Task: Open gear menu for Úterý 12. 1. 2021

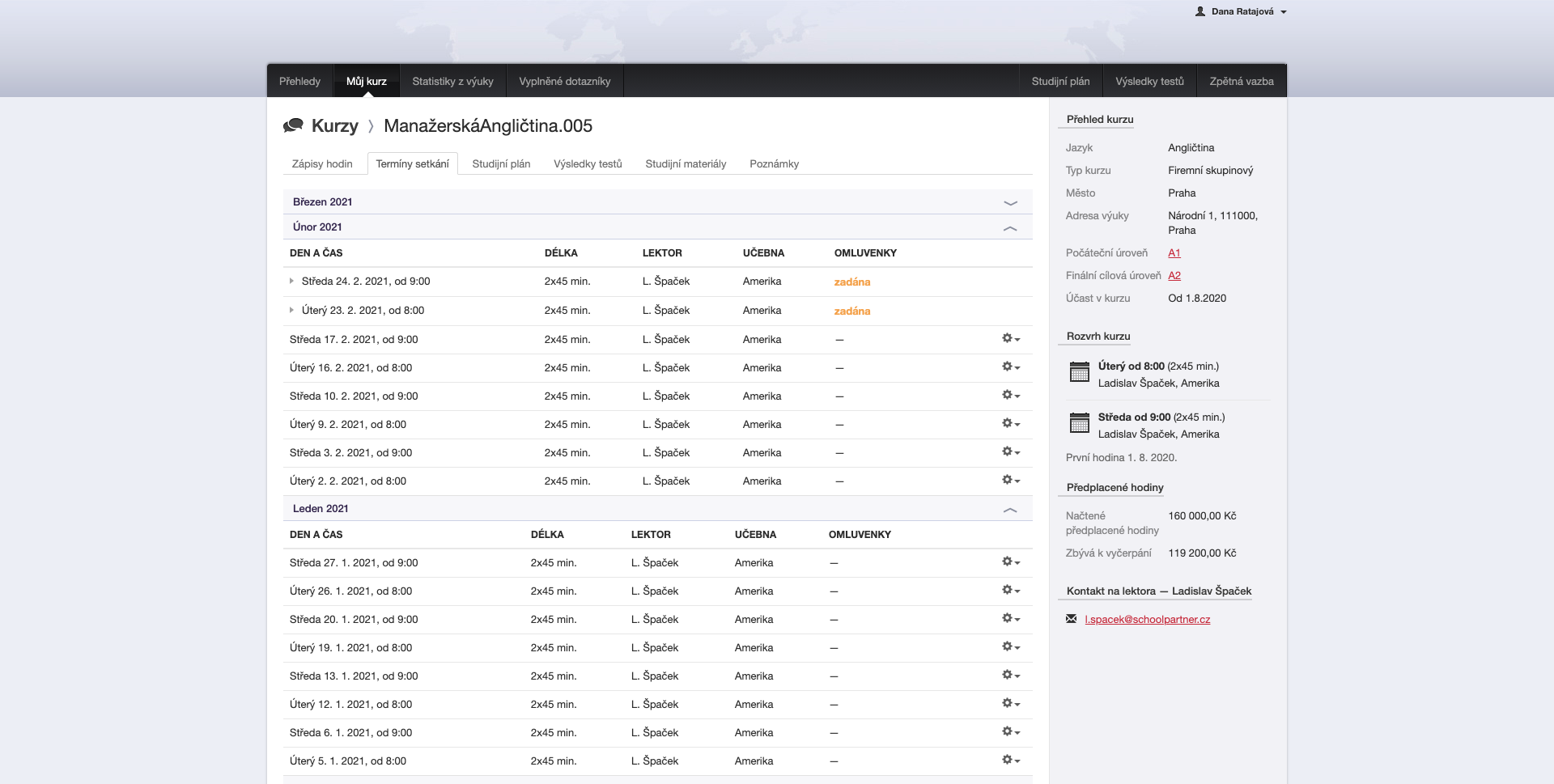Action: tap(1011, 704)
